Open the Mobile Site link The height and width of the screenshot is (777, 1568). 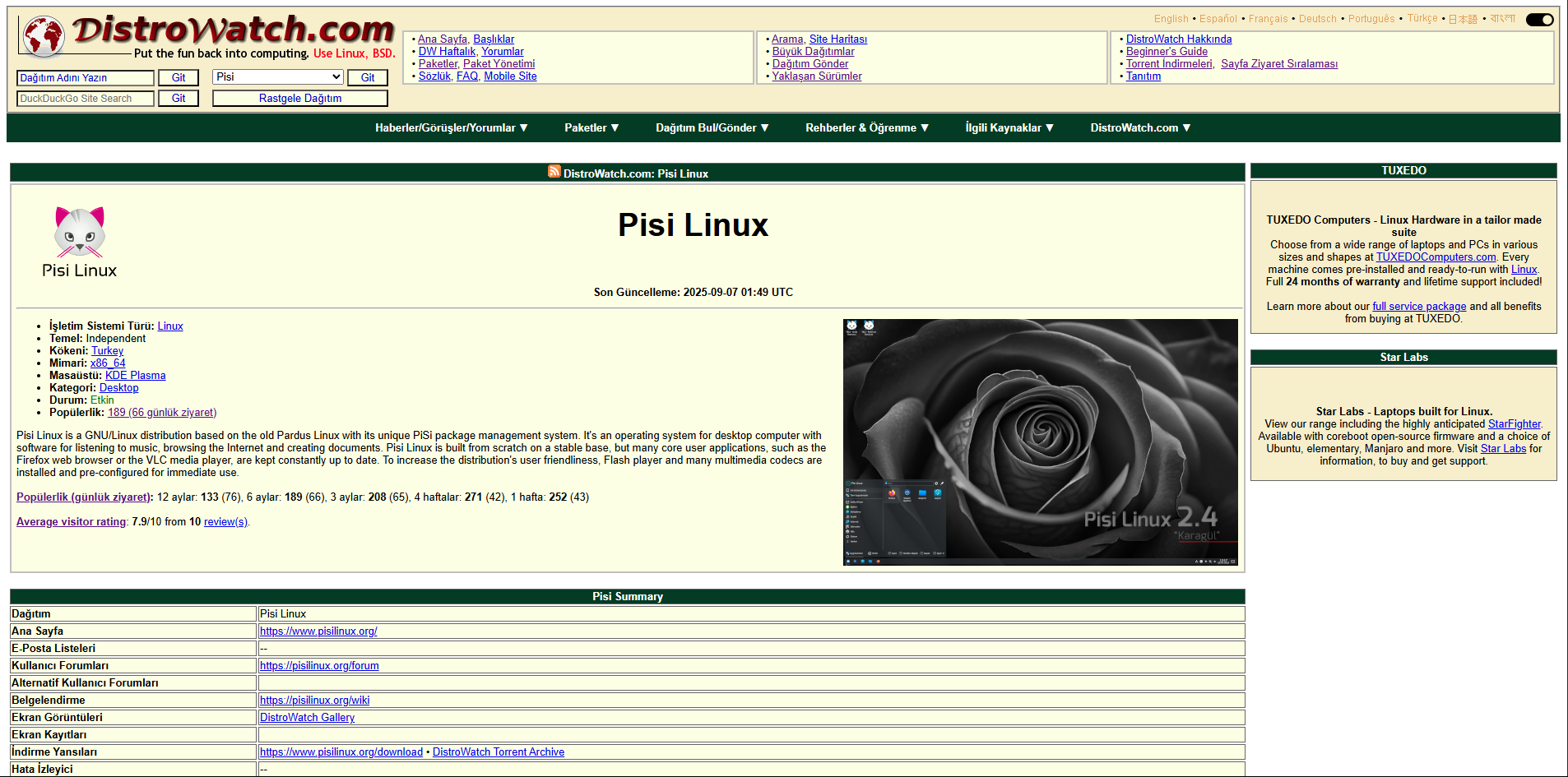click(x=510, y=76)
